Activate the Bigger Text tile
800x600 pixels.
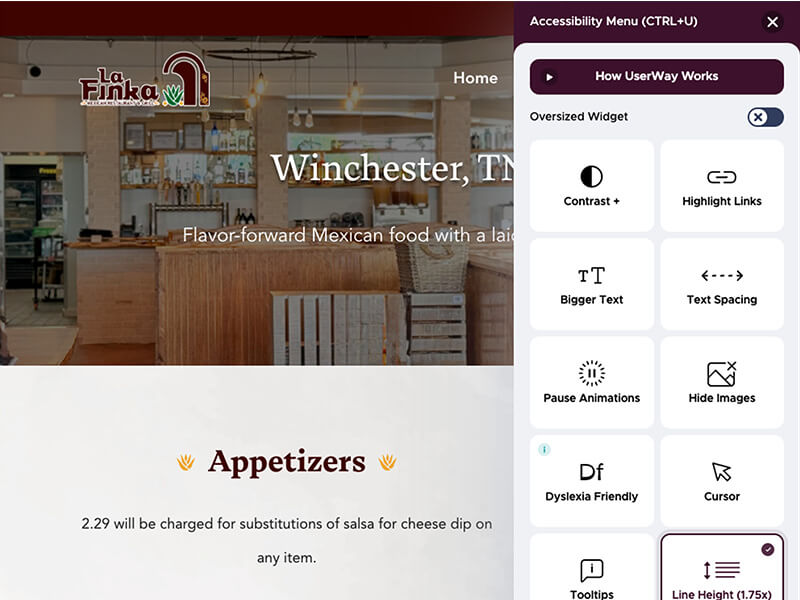(591, 284)
